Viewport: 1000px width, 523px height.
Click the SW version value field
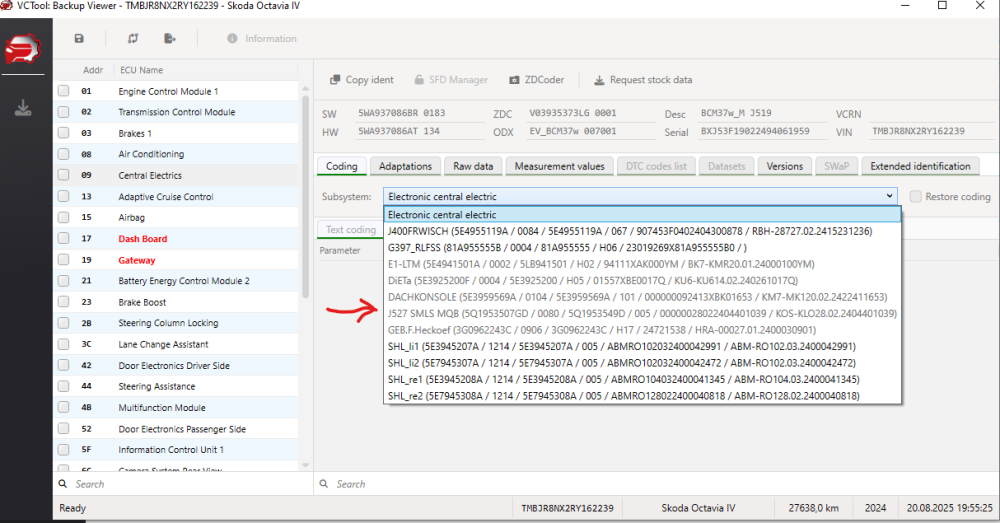tap(419, 113)
